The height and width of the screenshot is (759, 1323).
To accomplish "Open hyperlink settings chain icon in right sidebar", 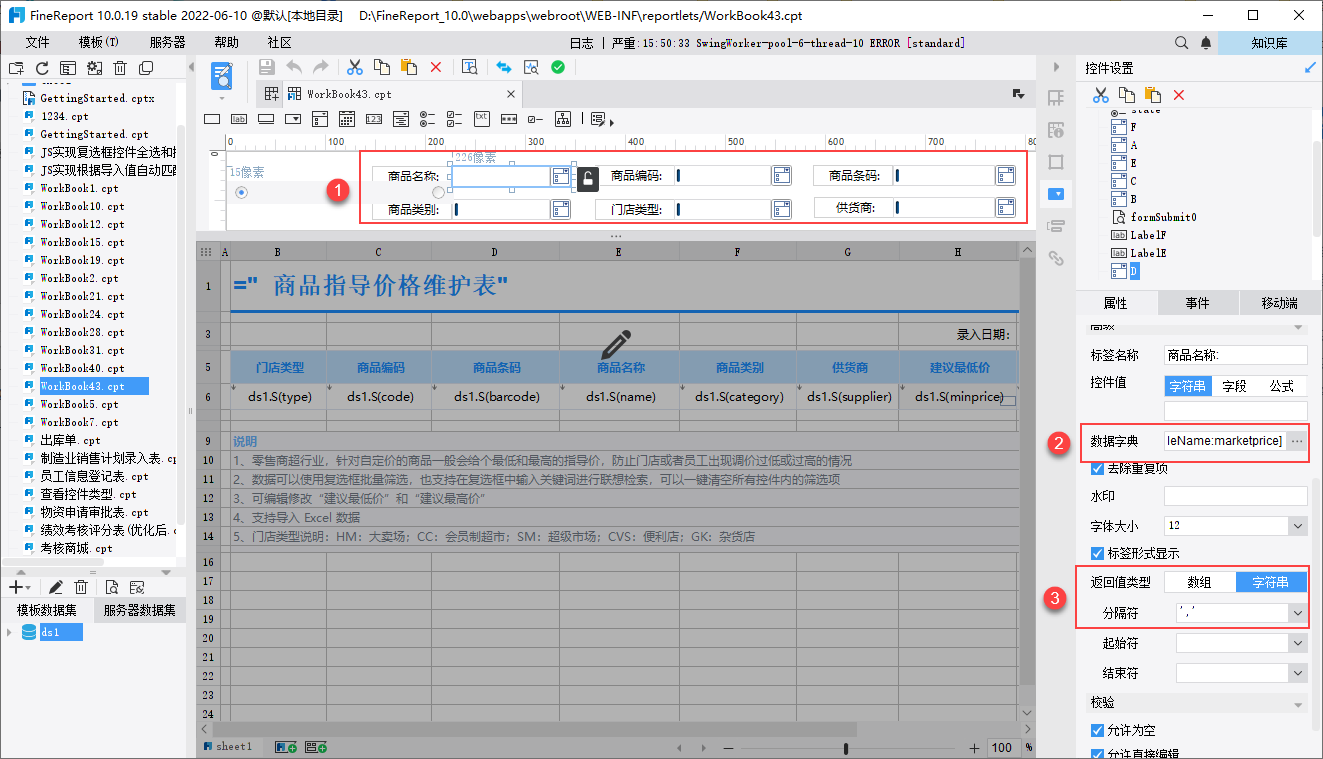I will click(x=1055, y=257).
